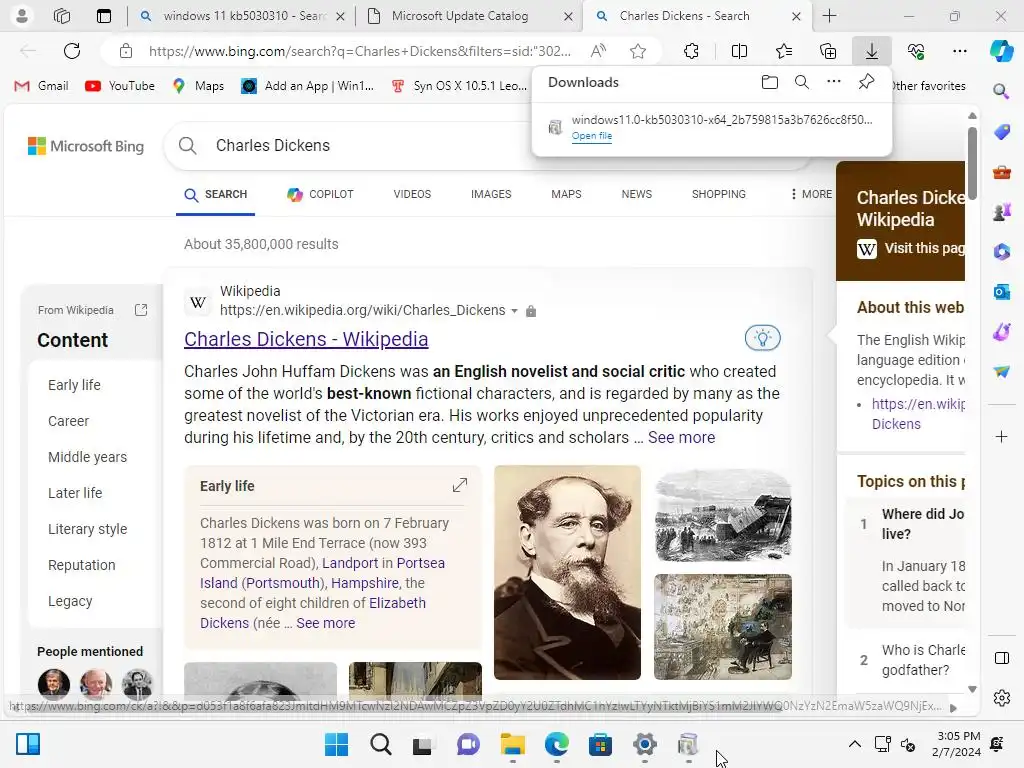Click the address bar URL
Viewport: 1024px width, 768px height.
pos(360,51)
